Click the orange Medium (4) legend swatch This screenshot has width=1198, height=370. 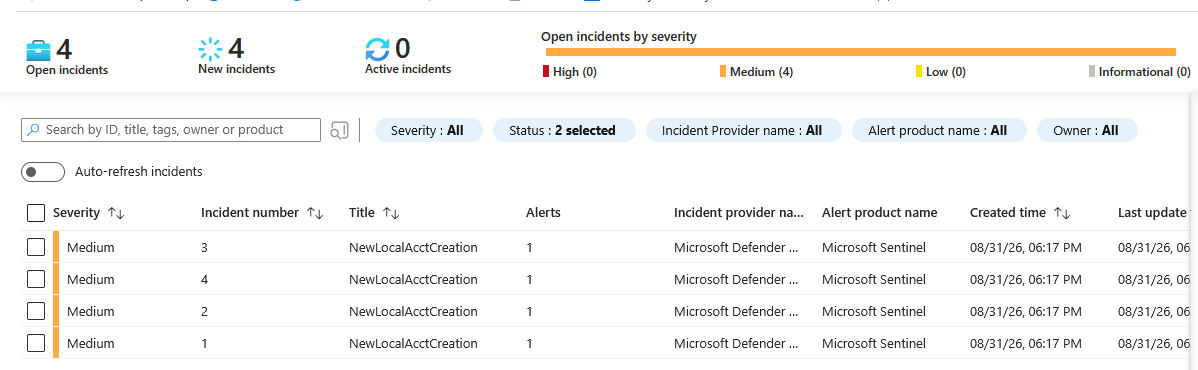(723, 72)
